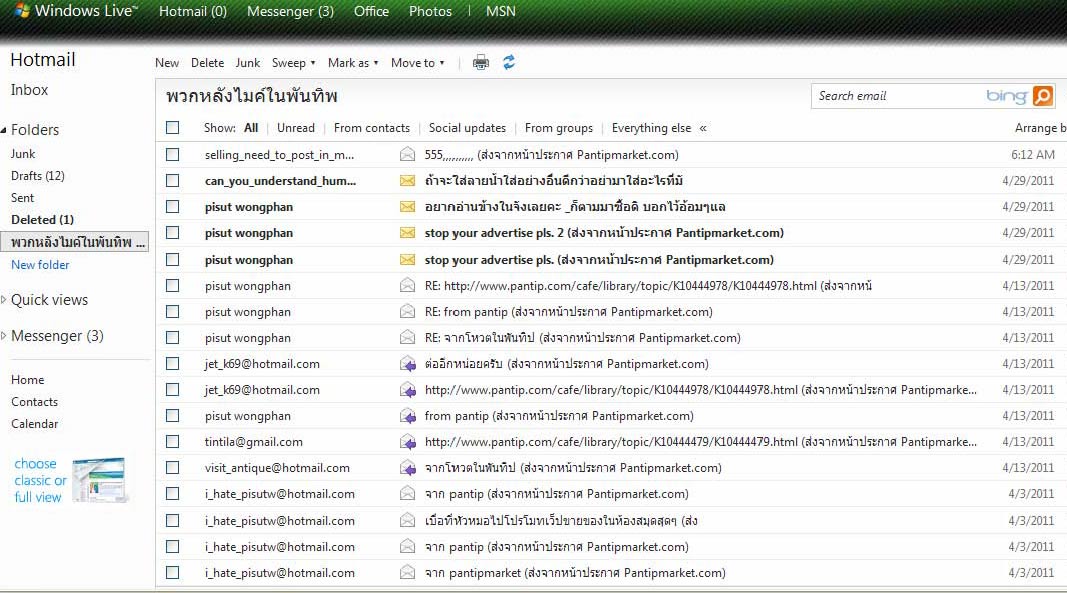This screenshot has width=1067, height=593.
Task: Click unread envelope icon of can_you_understand_hum message
Action: pos(407,181)
